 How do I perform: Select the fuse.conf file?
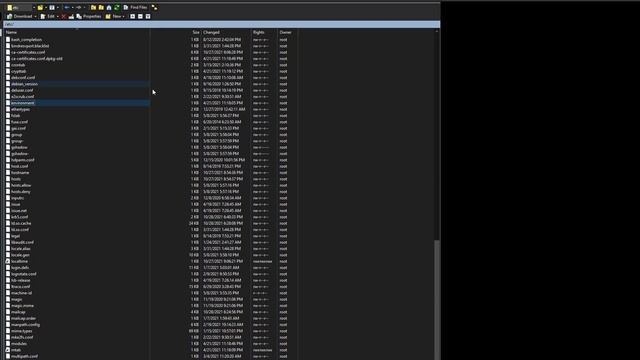(19, 122)
